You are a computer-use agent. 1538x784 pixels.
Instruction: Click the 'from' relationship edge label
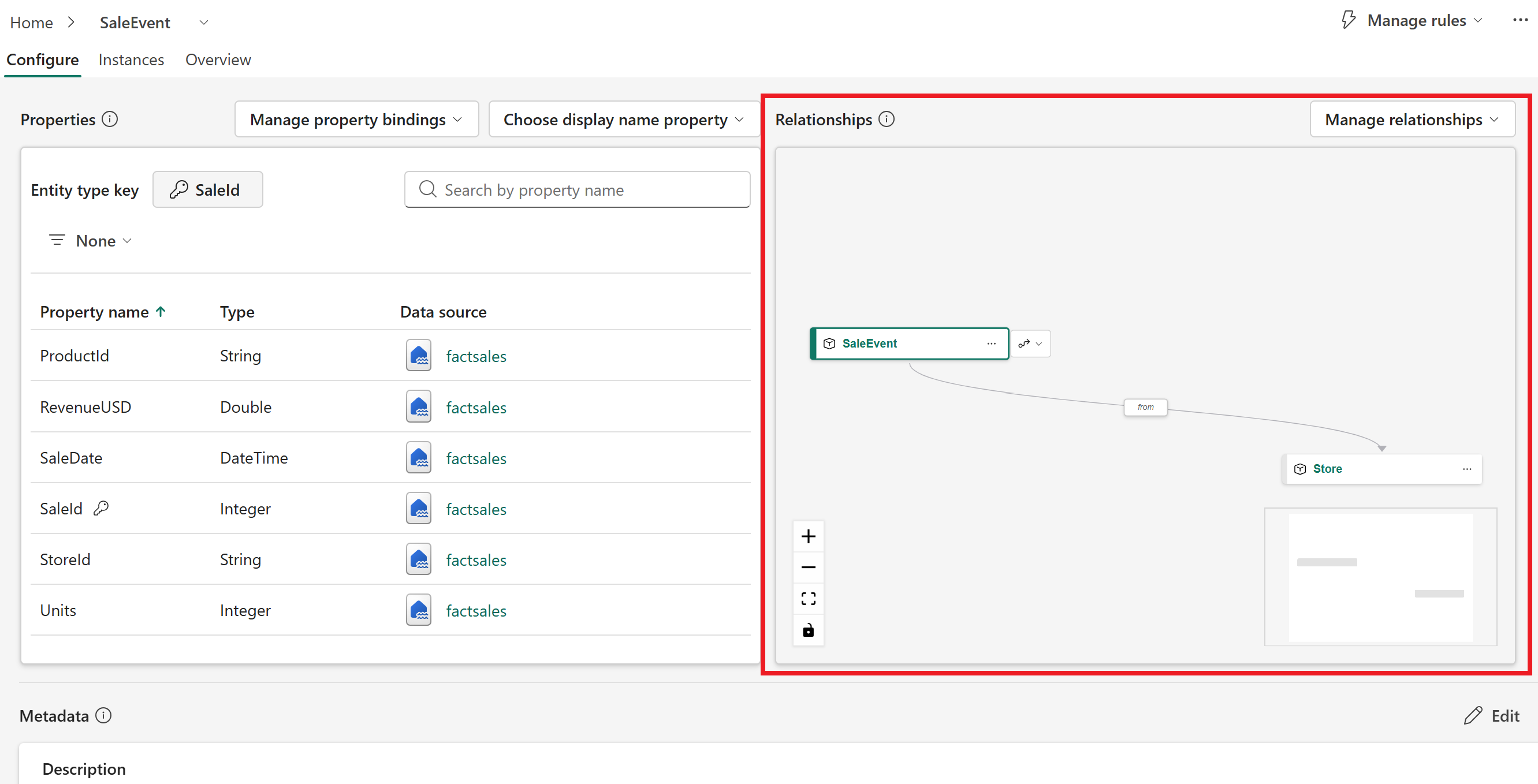tap(1145, 407)
